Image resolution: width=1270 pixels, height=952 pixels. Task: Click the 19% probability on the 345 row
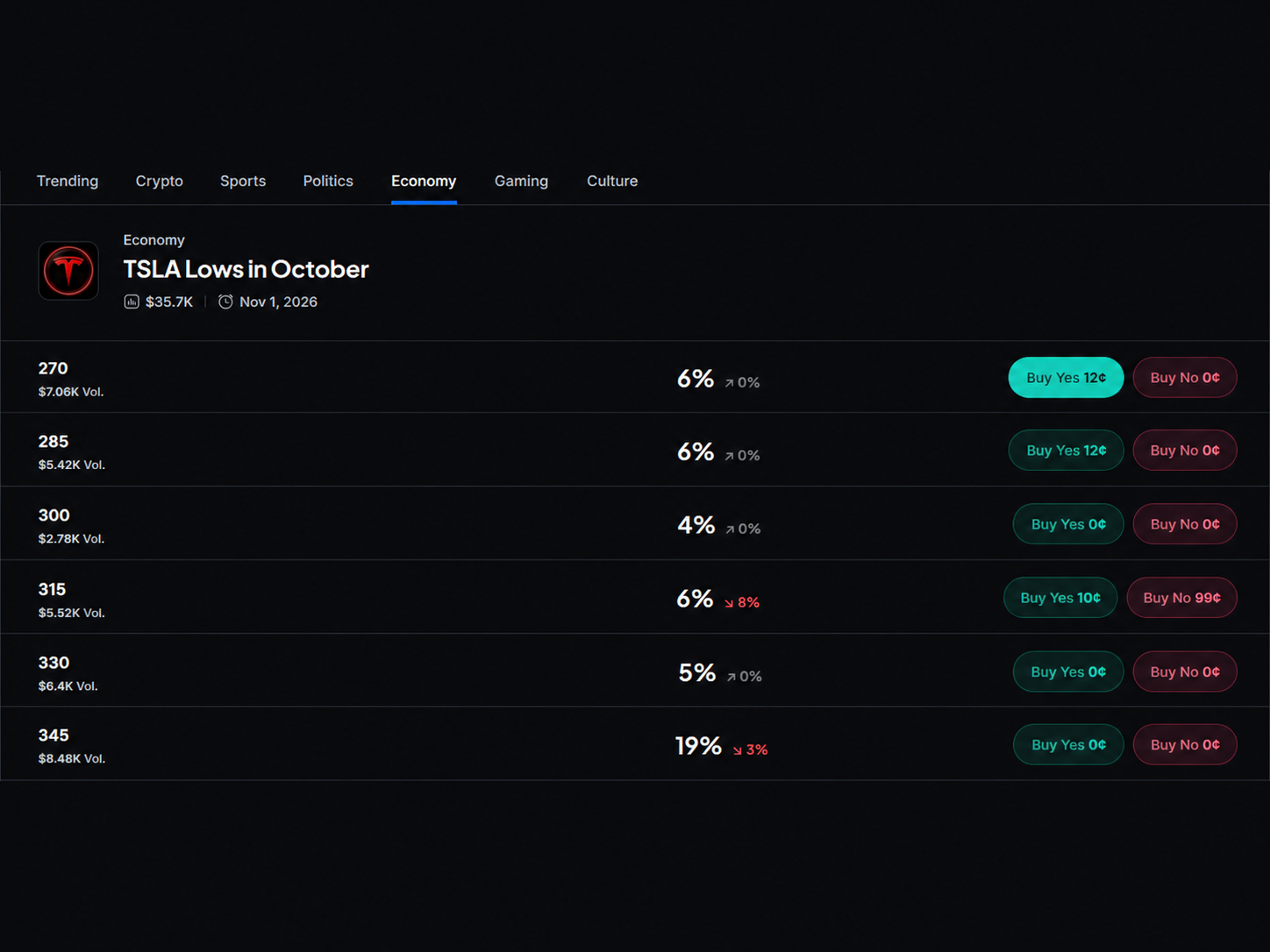[x=698, y=746]
